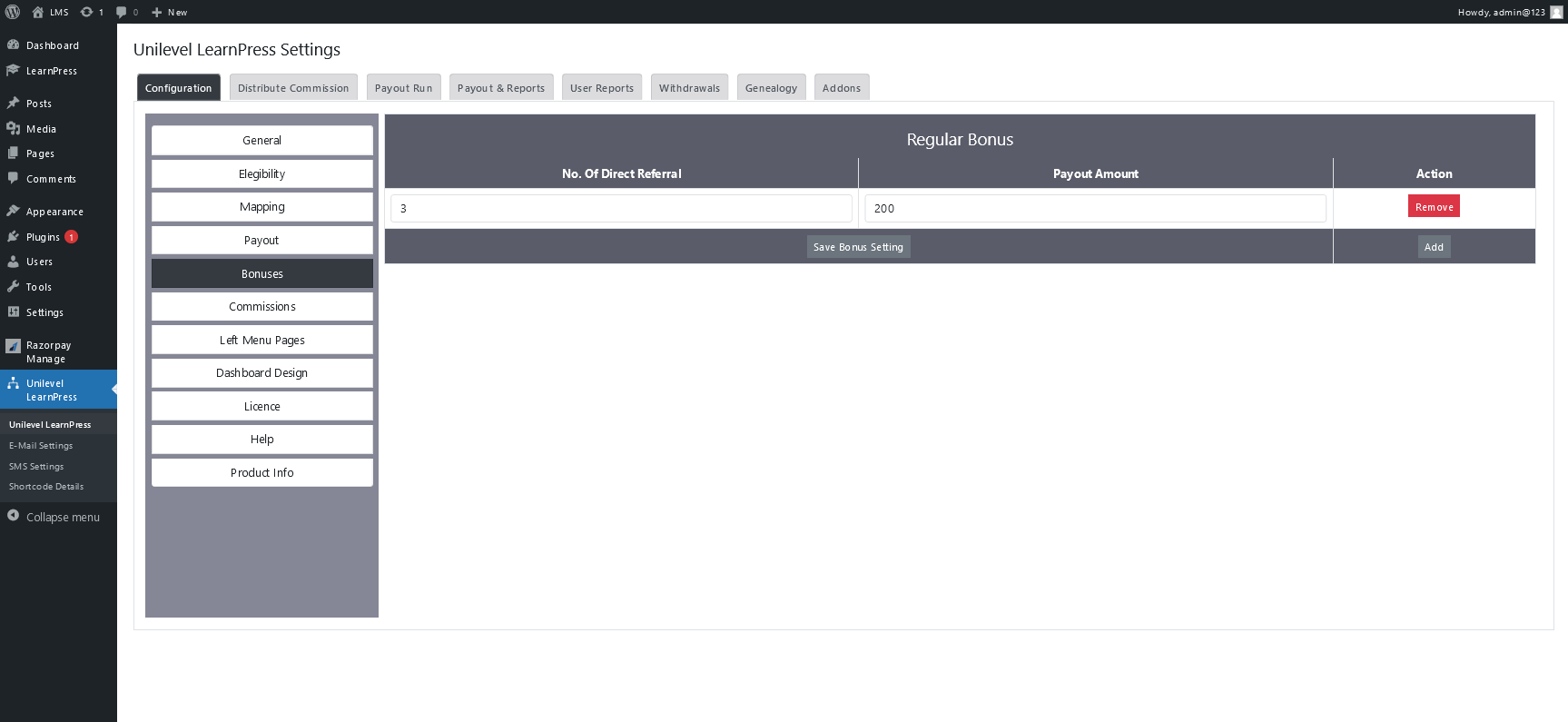
Task: Click the comments bubble icon in admin bar
Action: [x=122, y=12]
